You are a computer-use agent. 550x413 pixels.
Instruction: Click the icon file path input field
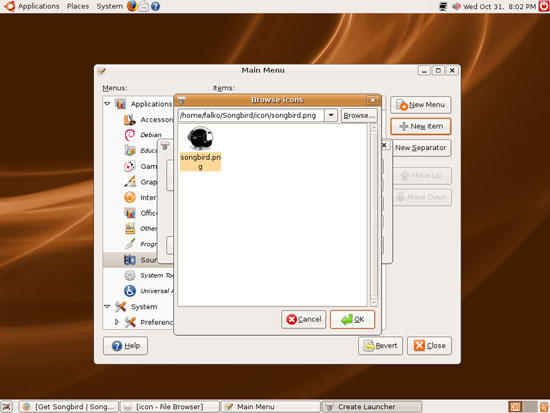251,115
